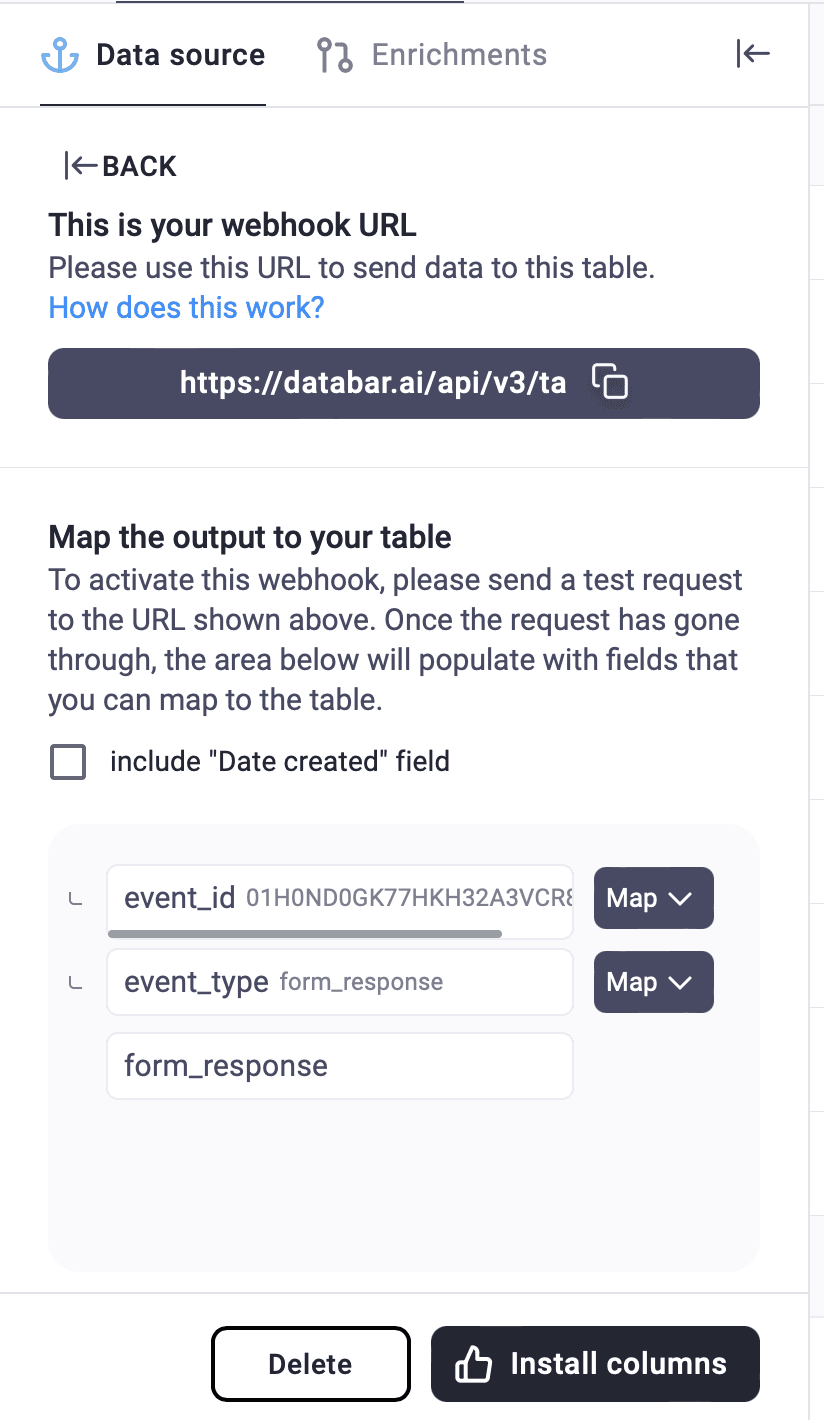Open the How does this work link
This screenshot has height=1420, width=824.
pos(185,307)
